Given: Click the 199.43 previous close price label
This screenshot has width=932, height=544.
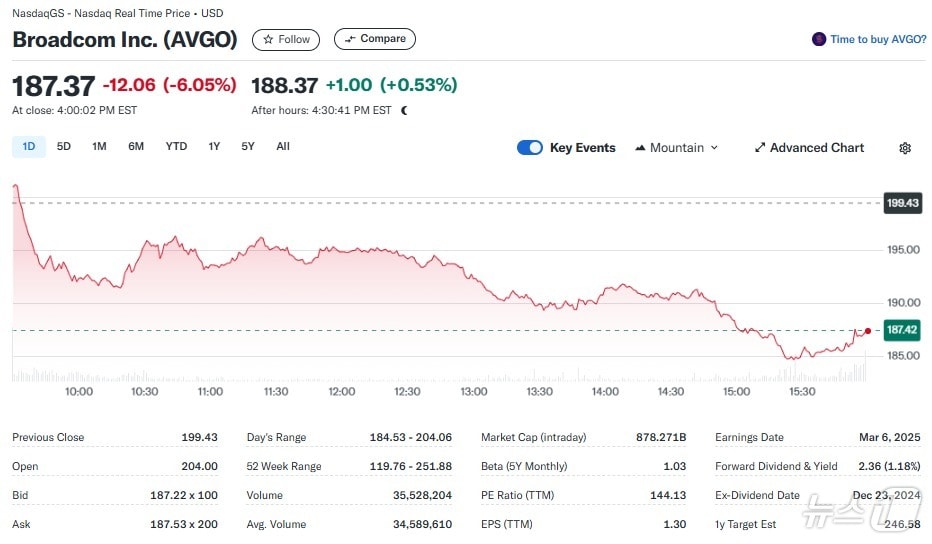Looking at the screenshot, I should coord(902,203).
